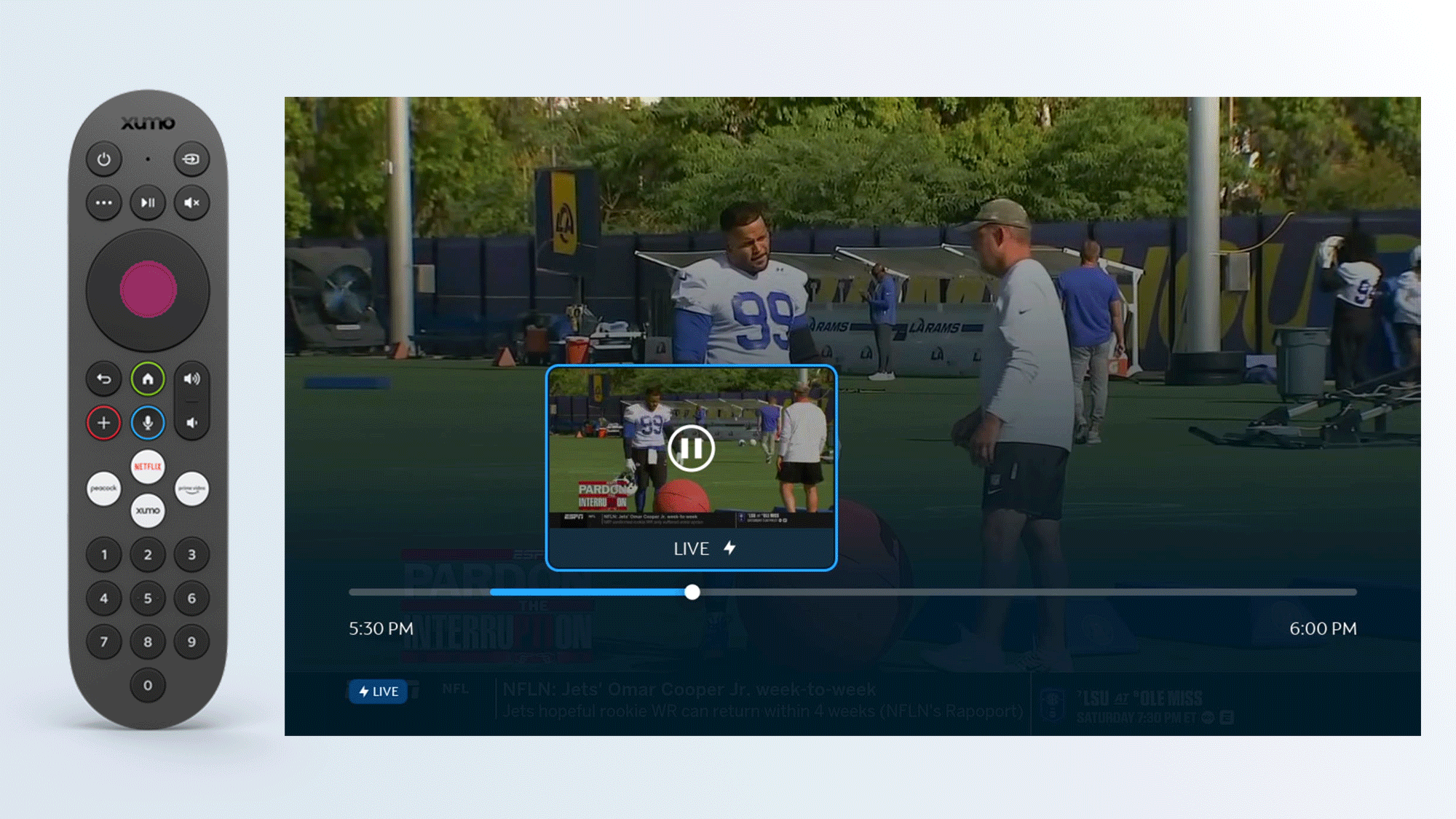Viewport: 1456px width, 819px height.
Task: Tap number 5 on the remote keypad
Action: (x=148, y=598)
